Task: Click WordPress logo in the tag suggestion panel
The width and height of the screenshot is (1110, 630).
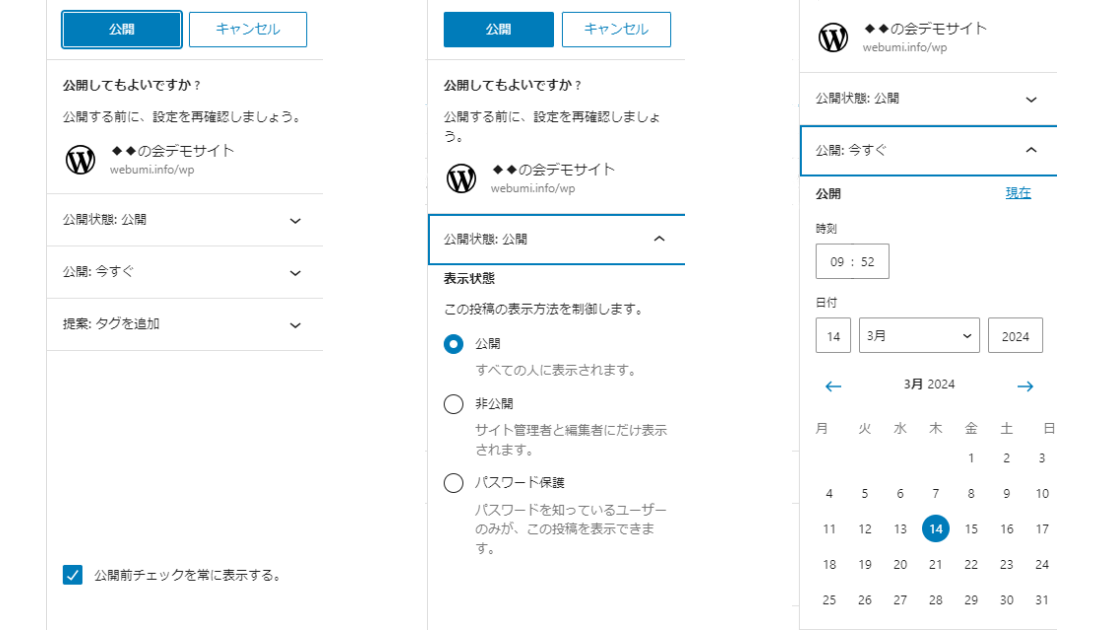Action: (80, 160)
